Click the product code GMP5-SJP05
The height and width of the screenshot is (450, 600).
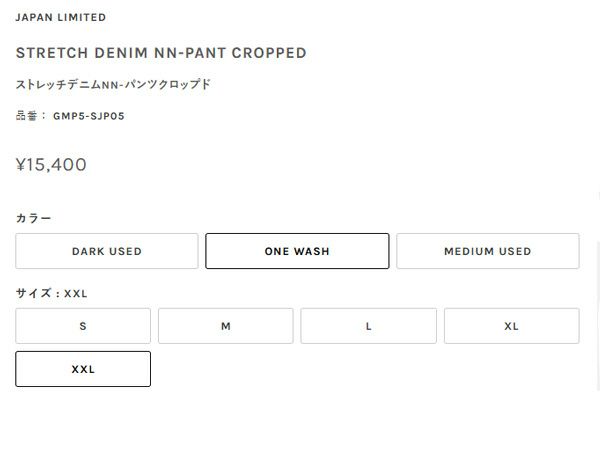coord(89,116)
